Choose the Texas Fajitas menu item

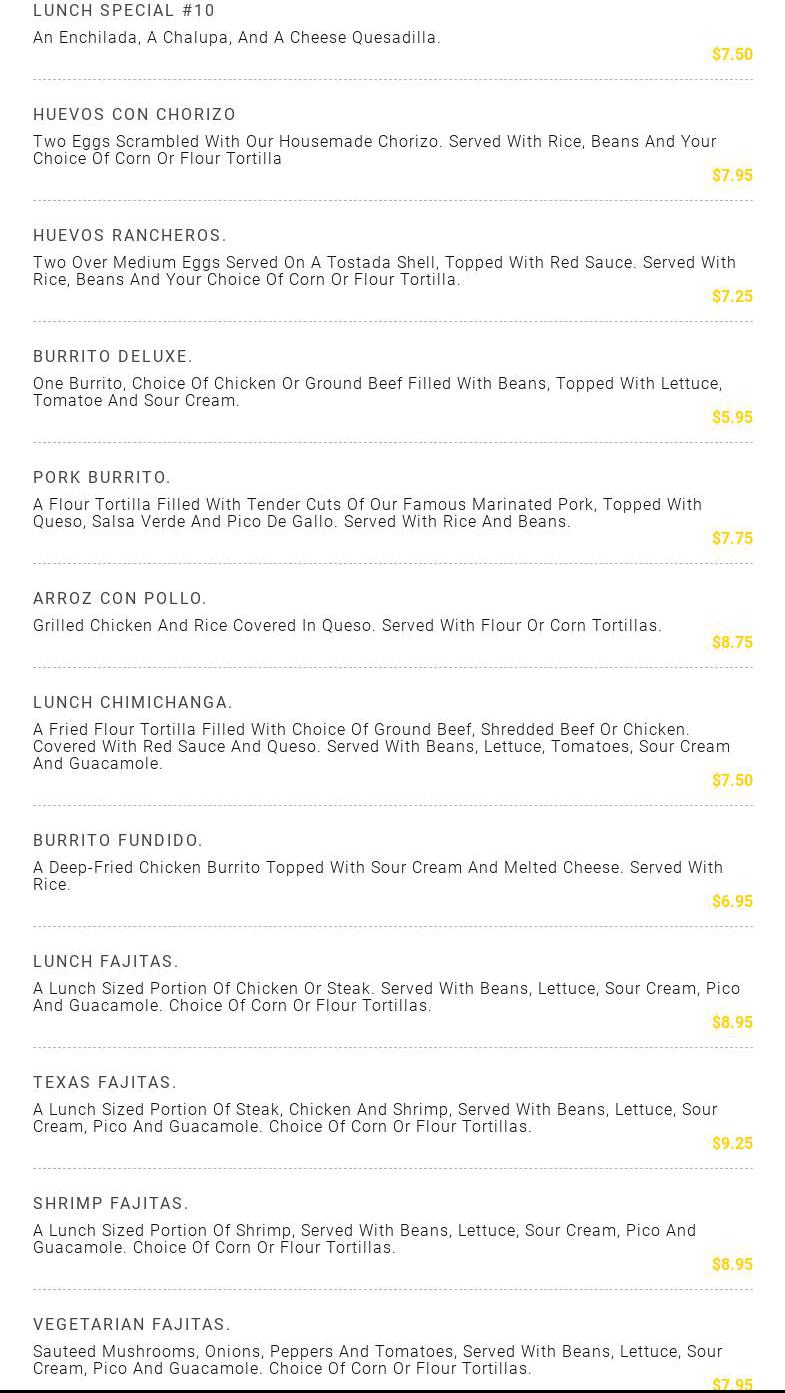105,1083
